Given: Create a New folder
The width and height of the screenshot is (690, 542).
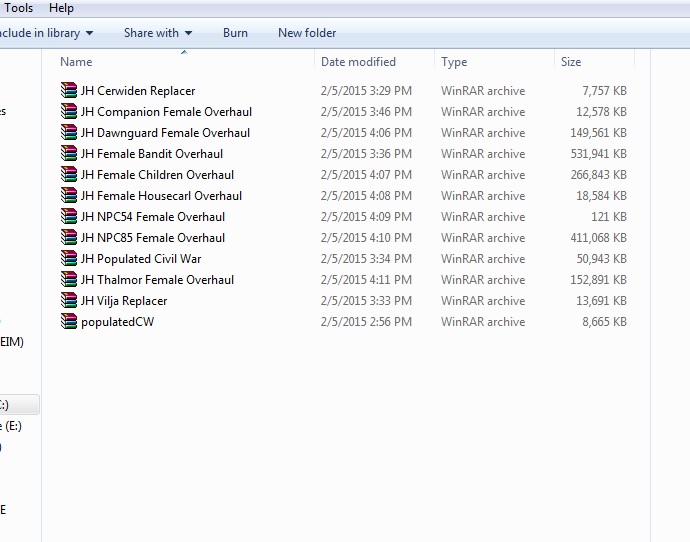Looking at the screenshot, I should point(307,33).
